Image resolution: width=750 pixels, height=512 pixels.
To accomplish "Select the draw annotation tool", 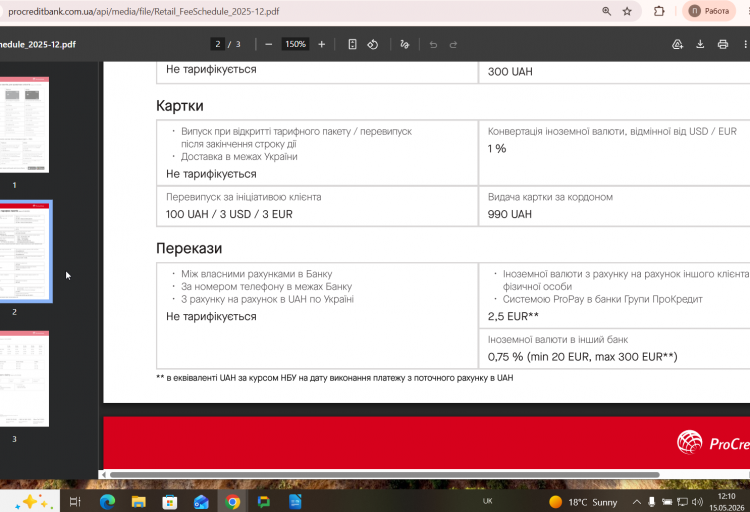I will (405, 45).
